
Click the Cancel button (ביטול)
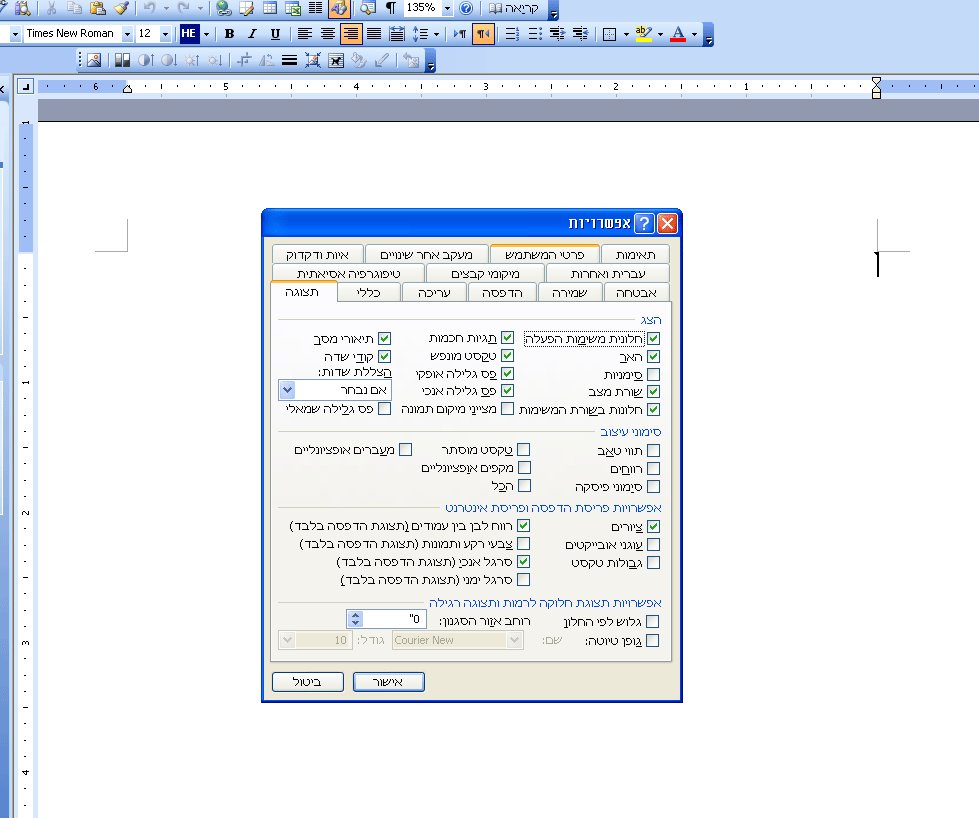pos(307,682)
